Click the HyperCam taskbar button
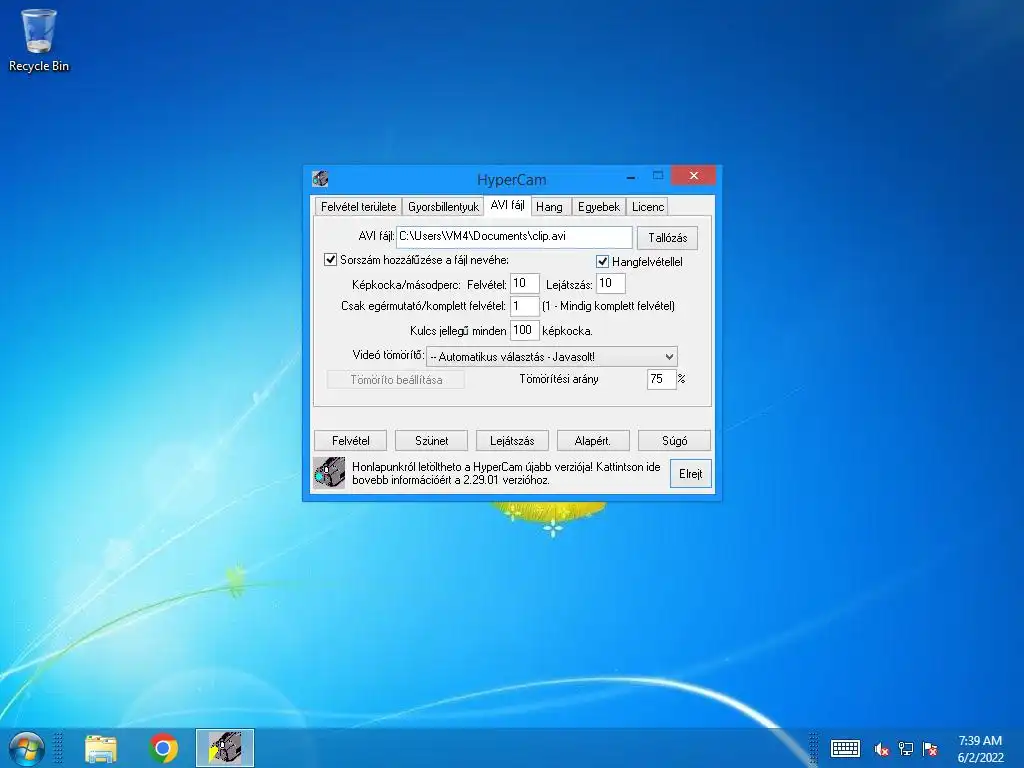 [225, 748]
